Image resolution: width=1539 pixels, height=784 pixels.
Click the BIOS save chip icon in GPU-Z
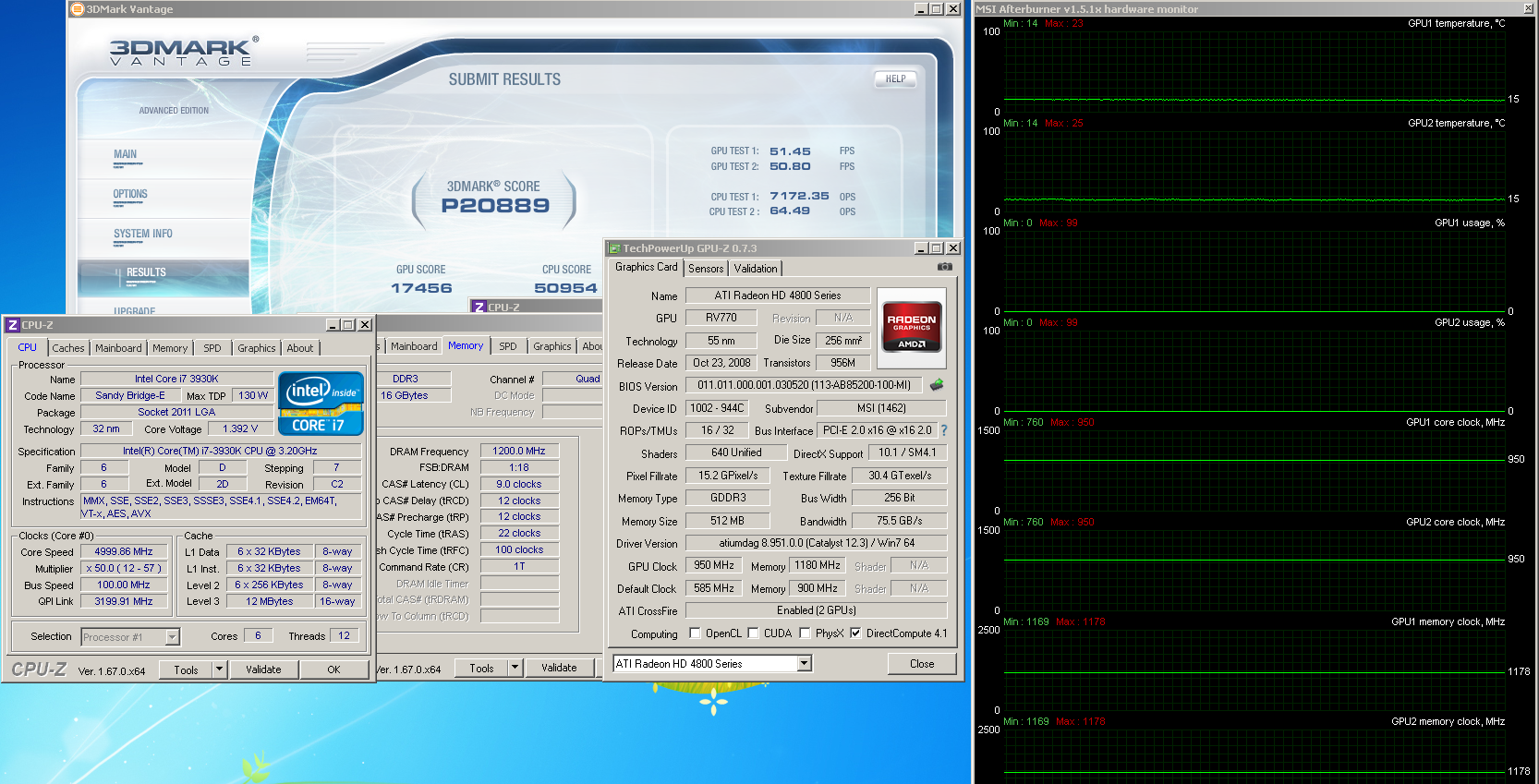[937, 385]
